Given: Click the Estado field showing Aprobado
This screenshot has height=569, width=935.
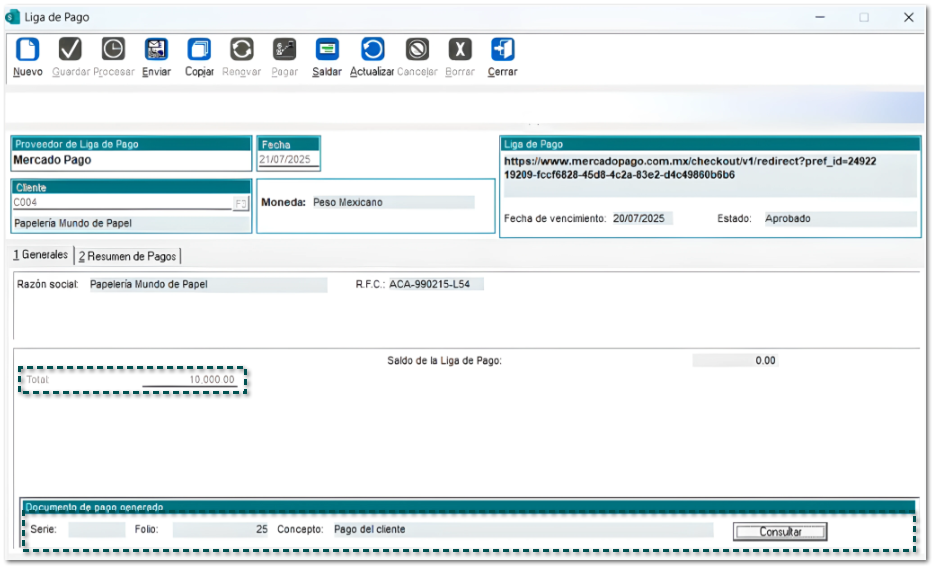Looking at the screenshot, I should tap(840, 218).
